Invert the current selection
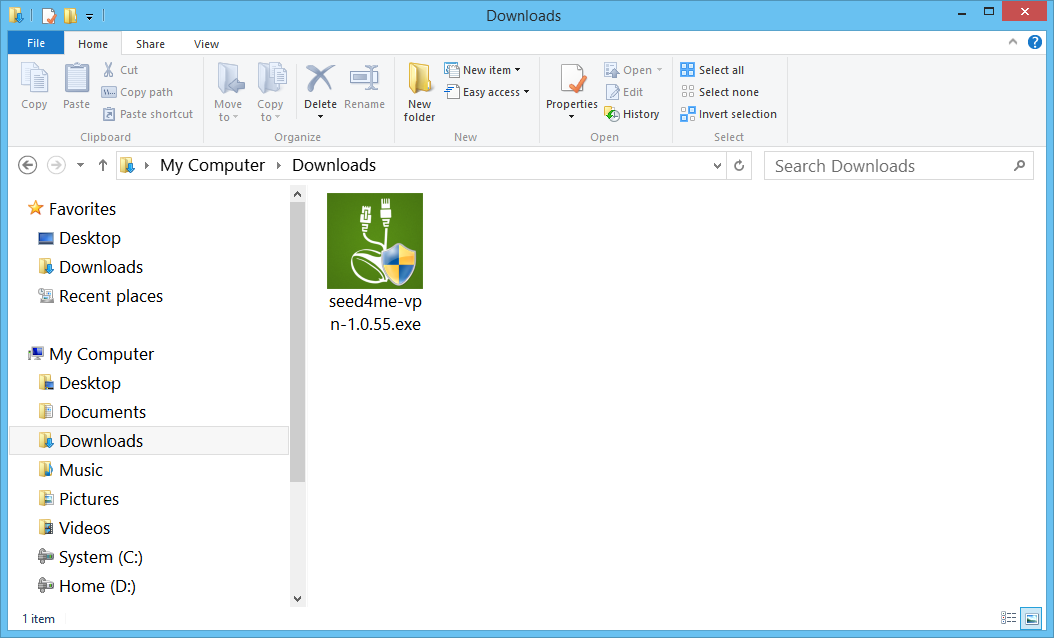 click(728, 113)
